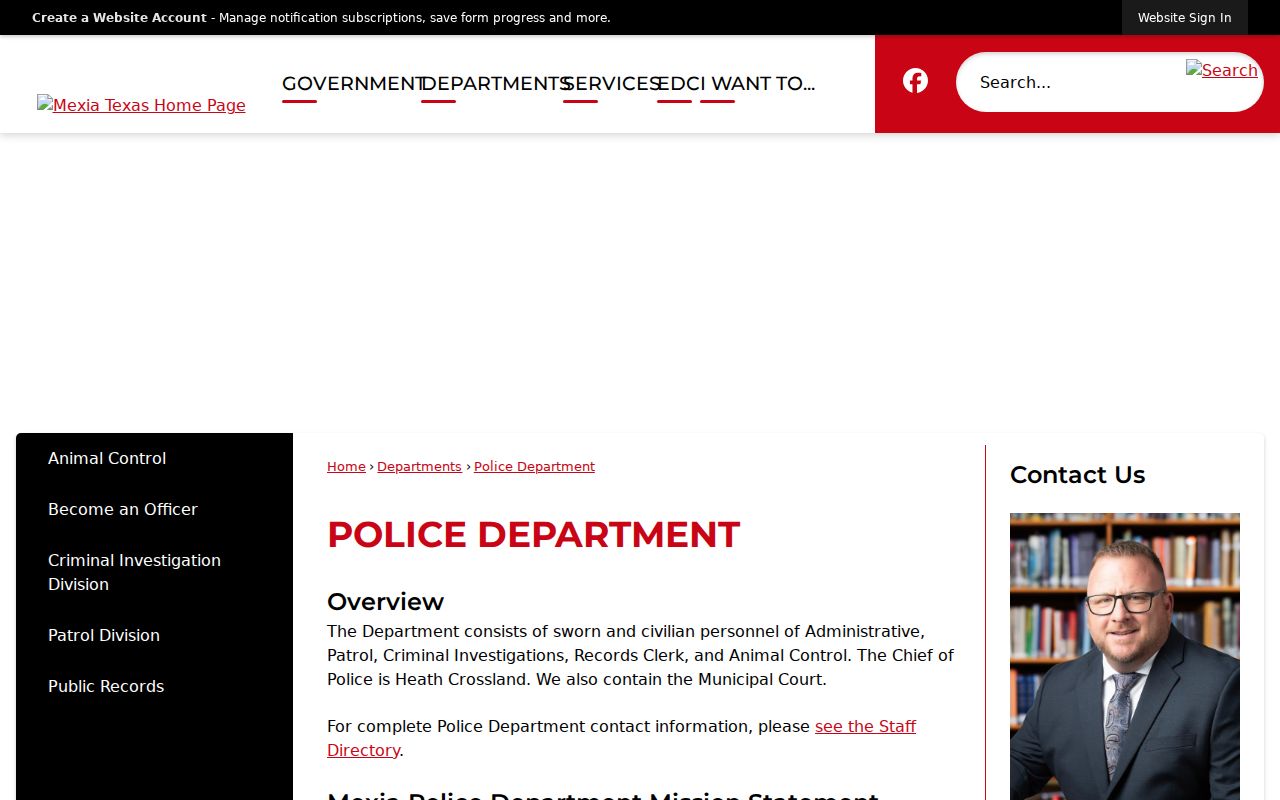The image size is (1280, 800).
Task: Open Animal Control in the sidebar
Action: click(x=107, y=458)
